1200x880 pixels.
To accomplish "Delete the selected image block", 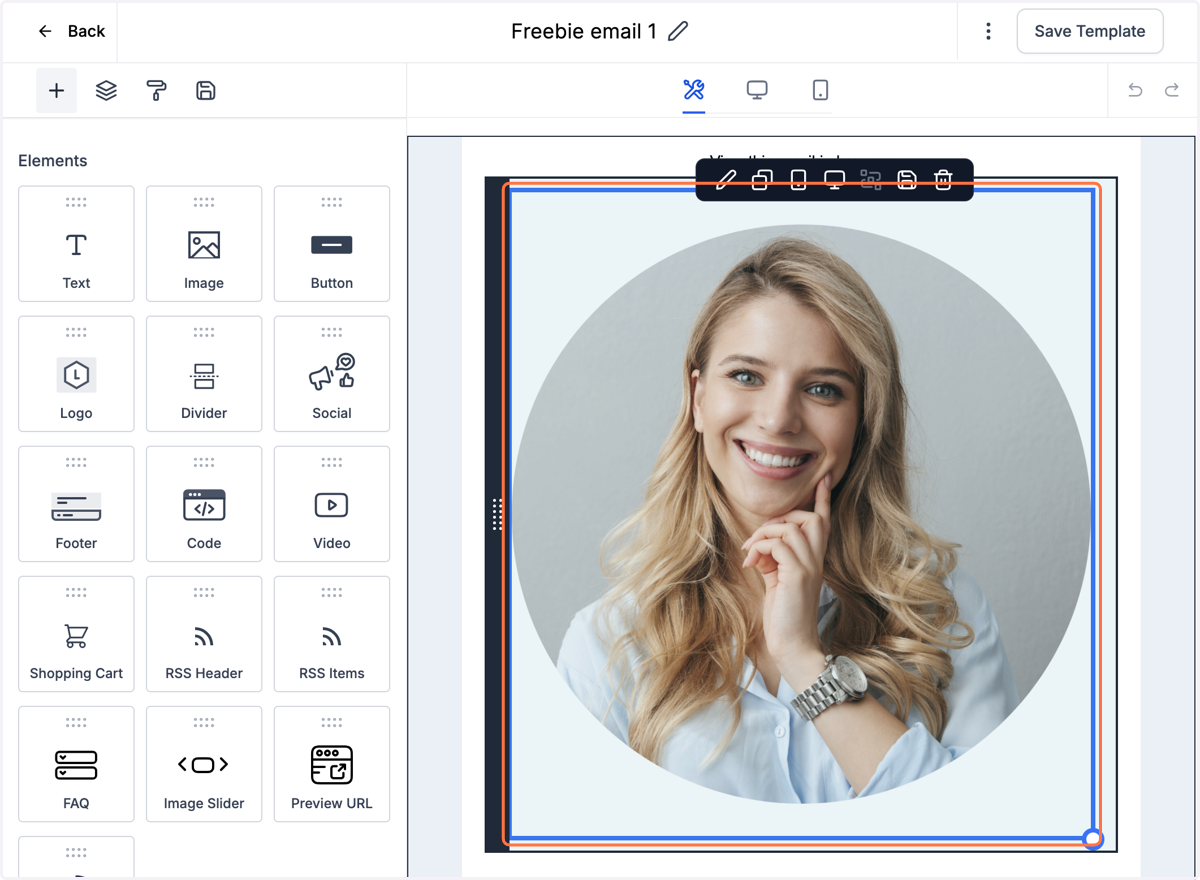I will pos(943,180).
